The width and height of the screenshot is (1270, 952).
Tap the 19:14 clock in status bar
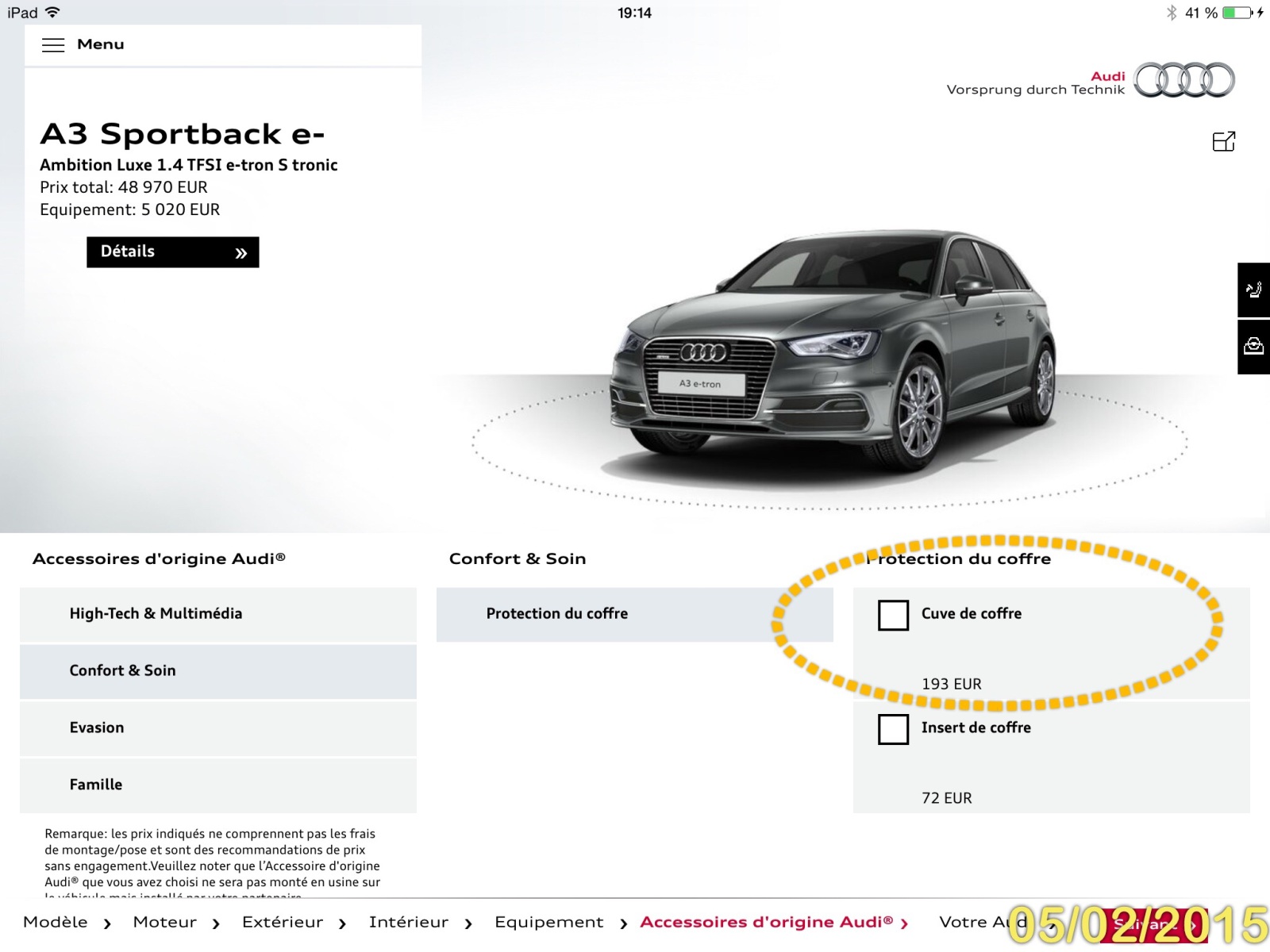tap(635, 13)
